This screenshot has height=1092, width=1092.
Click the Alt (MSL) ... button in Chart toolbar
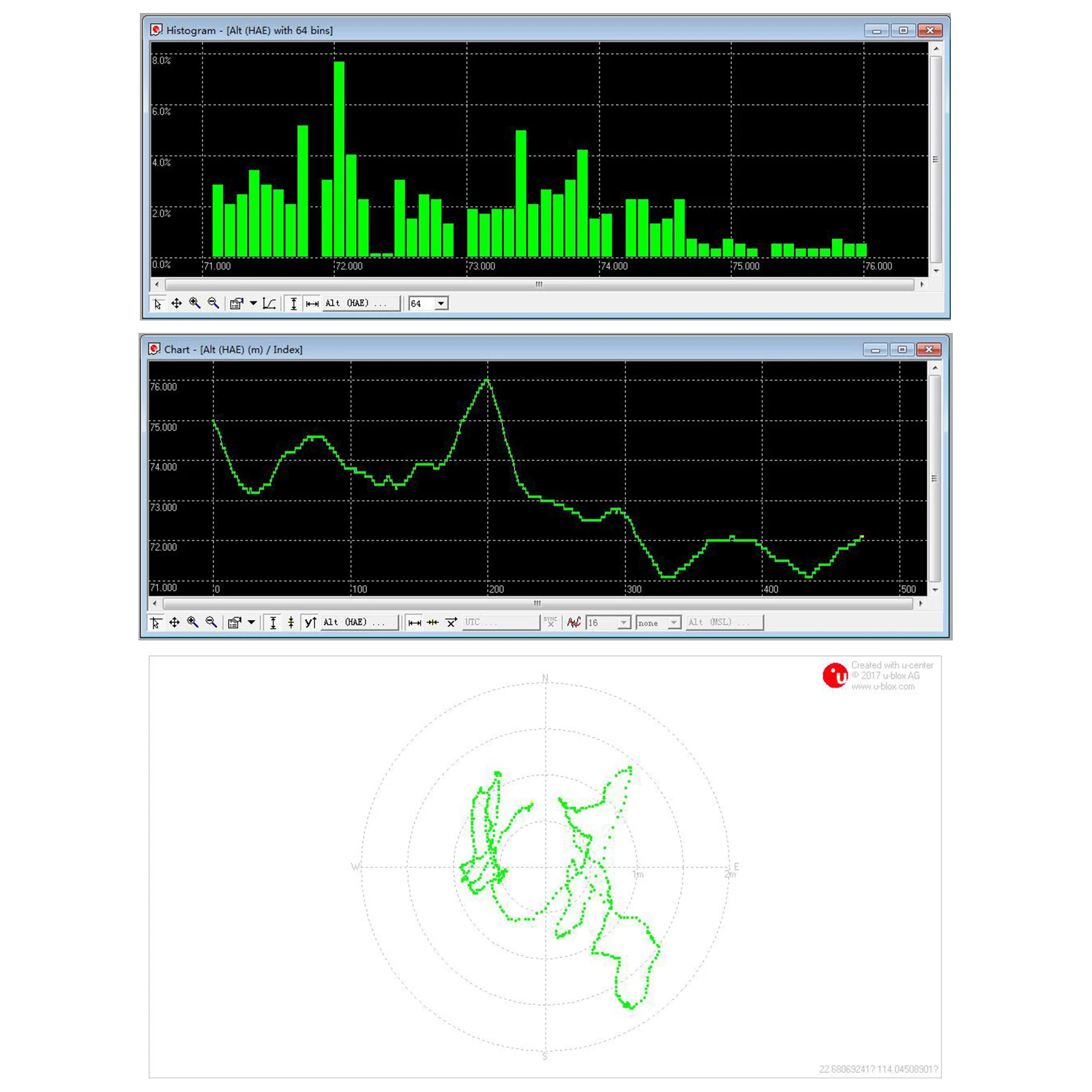pyautogui.click(x=724, y=622)
